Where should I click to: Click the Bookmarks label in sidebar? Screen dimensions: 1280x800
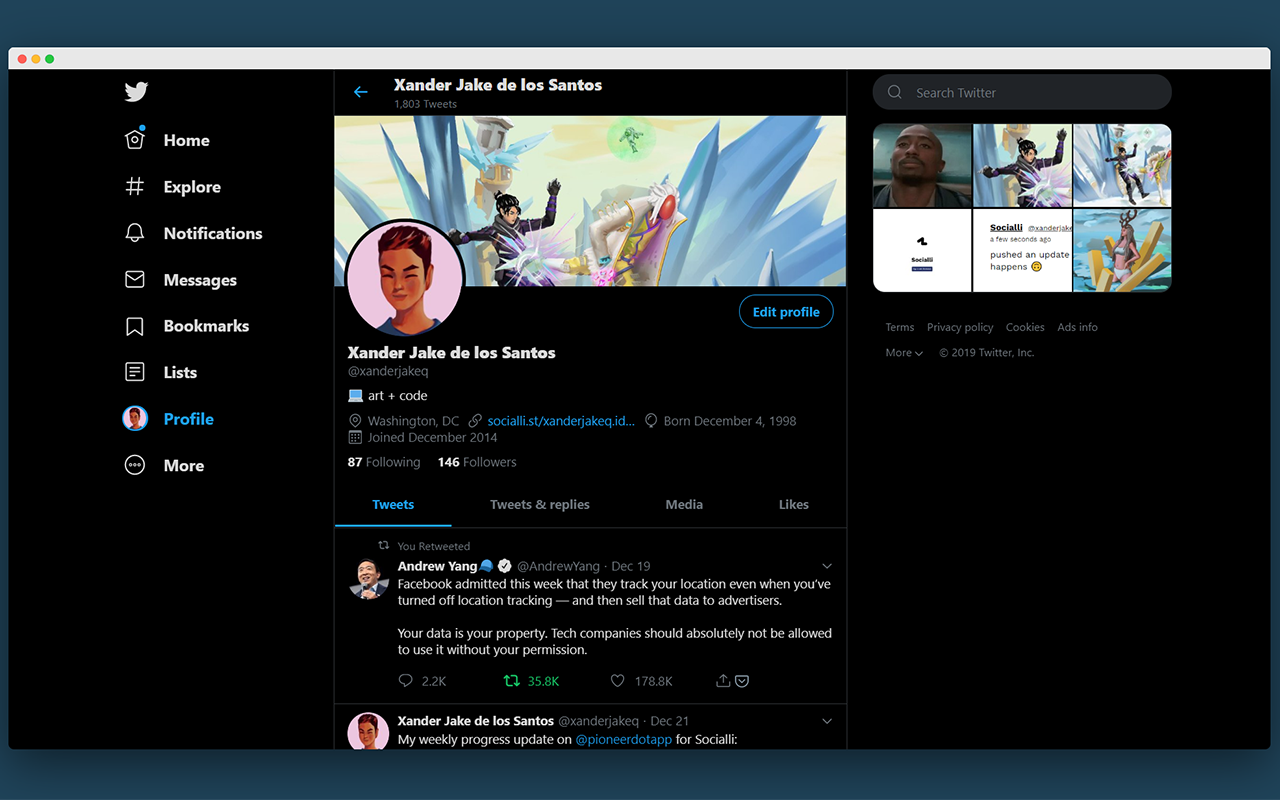[x=206, y=326]
